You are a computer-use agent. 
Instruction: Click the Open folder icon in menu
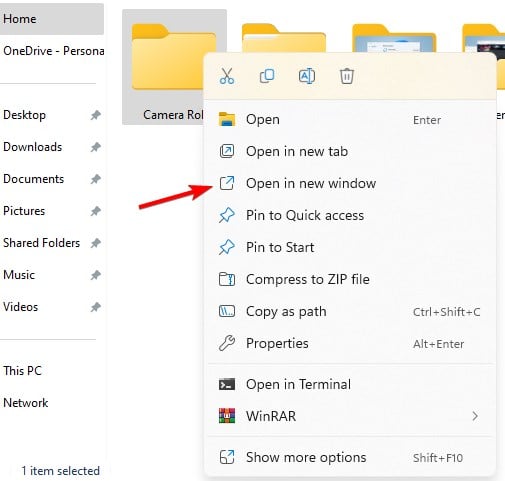tap(227, 119)
